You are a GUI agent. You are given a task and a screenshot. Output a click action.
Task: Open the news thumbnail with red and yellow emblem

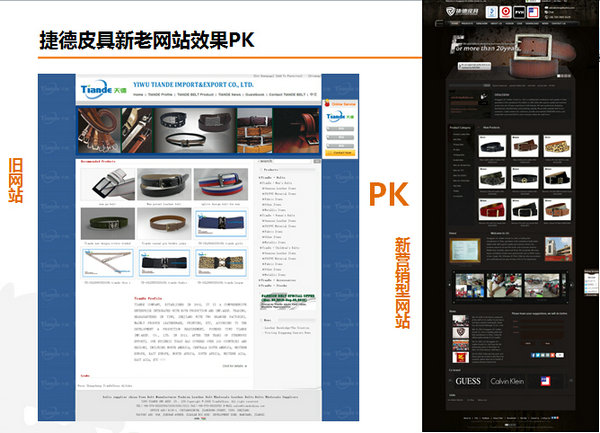[460, 357]
